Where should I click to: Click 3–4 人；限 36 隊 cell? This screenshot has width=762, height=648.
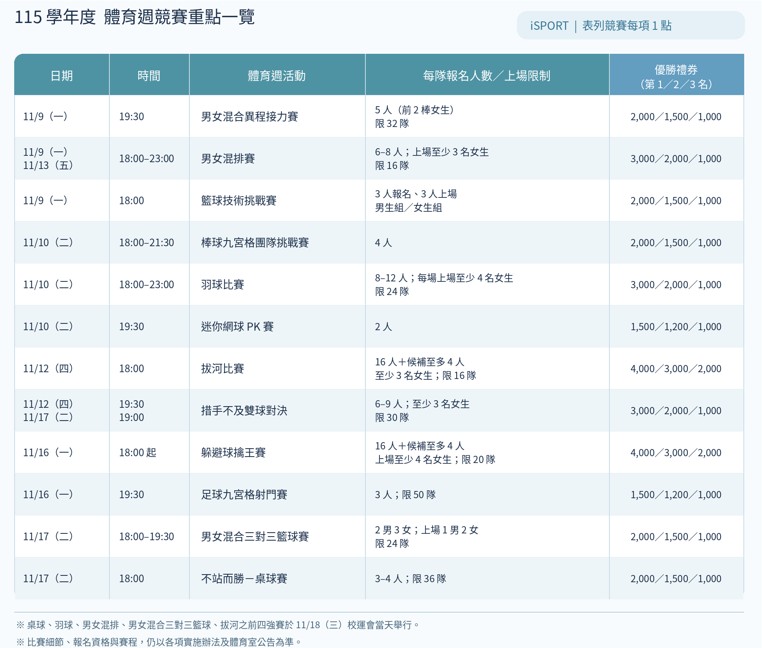[487, 578]
